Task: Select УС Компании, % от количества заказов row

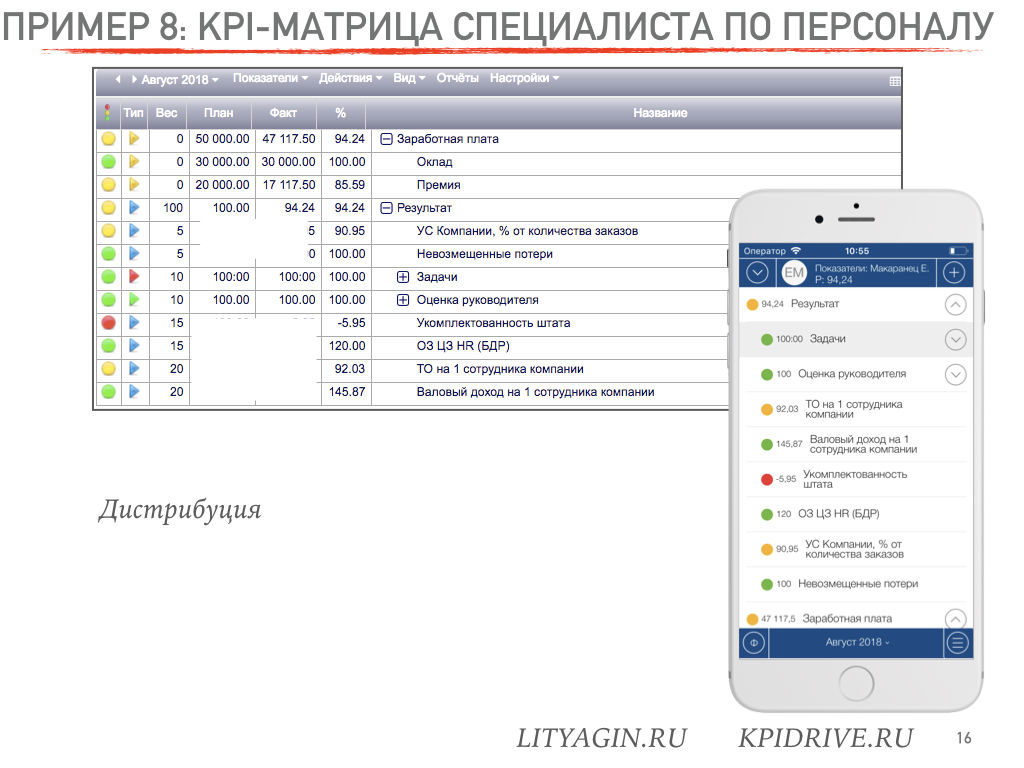Action: 527,231
